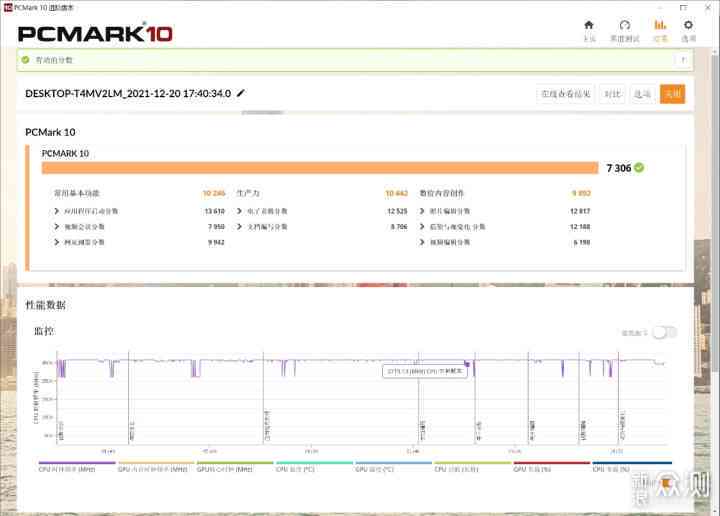Collapse the valid score banner with the arrow button
The height and width of the screenshot is (516, 720).
click(683, 60)
